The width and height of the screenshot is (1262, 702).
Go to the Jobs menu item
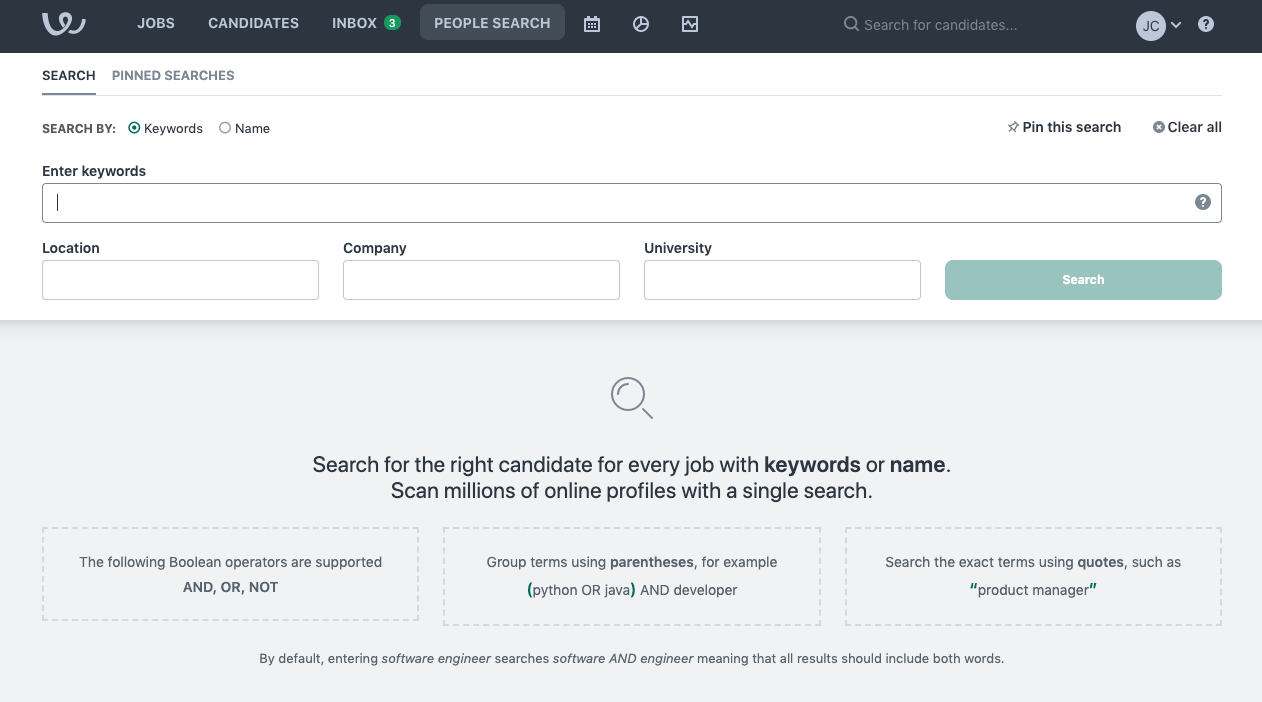point(156,23)
